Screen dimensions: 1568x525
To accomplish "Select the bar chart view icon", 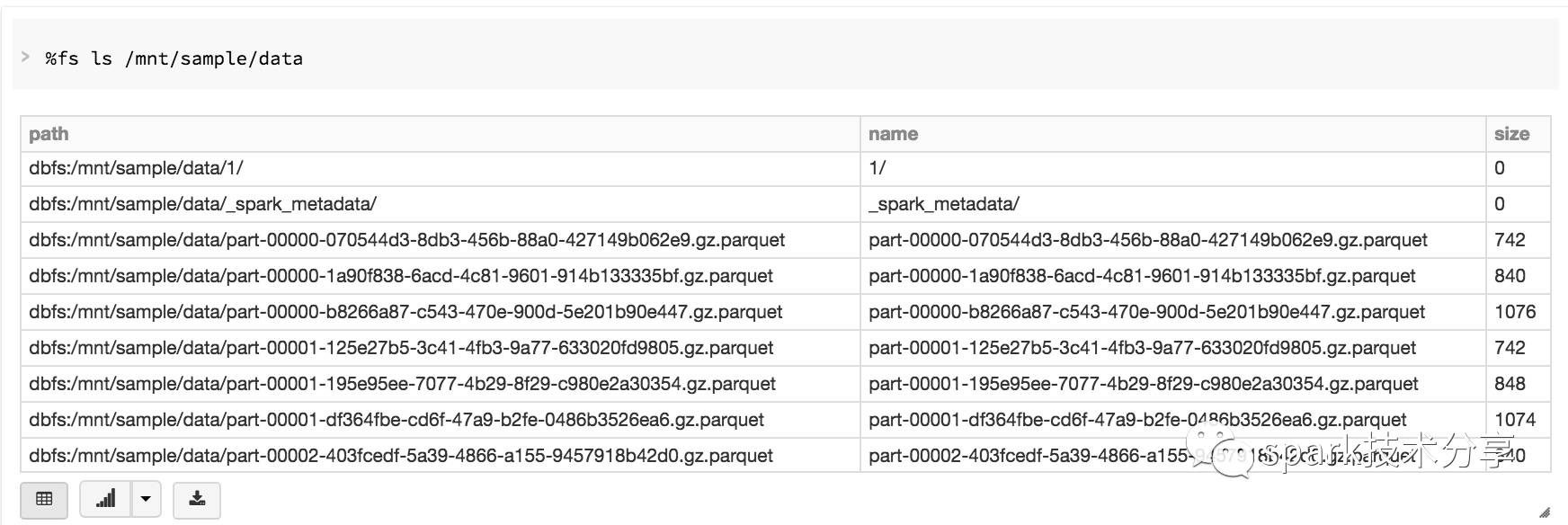I will tap(106, 499).
